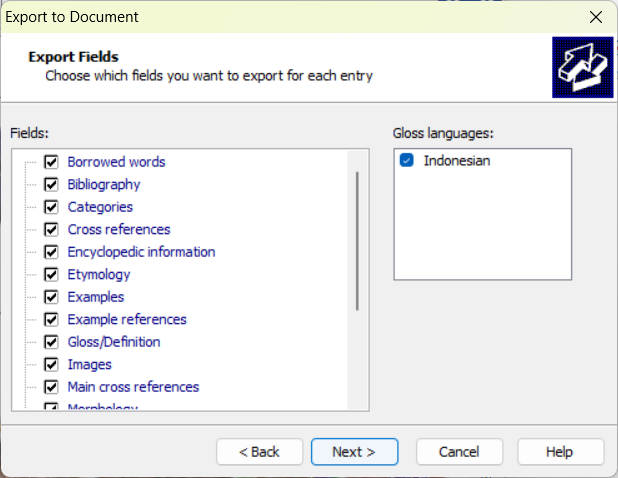Image resolution: width=618 pixels, height=478 pixels.
Task: Toggle Encyclopedic information checkbox
Action: click(52, 252)
